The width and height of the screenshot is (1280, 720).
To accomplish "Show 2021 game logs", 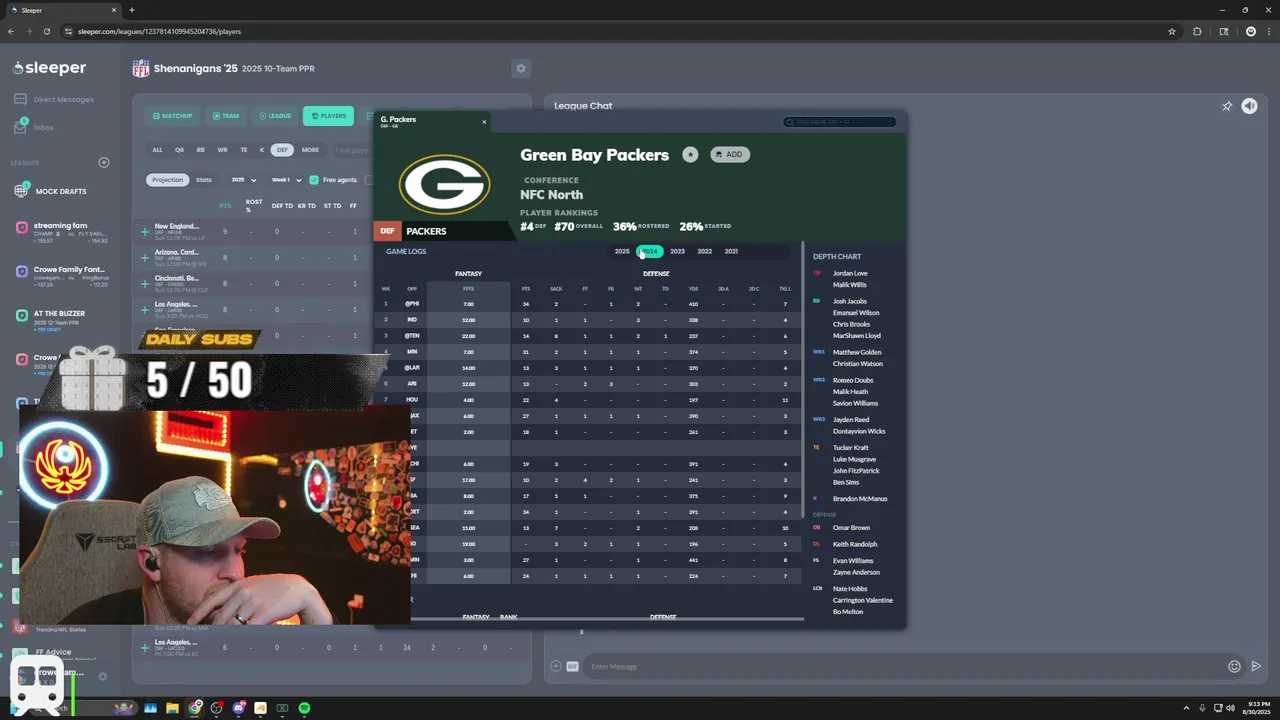I will pyautogui.click(x=731, y=251).
